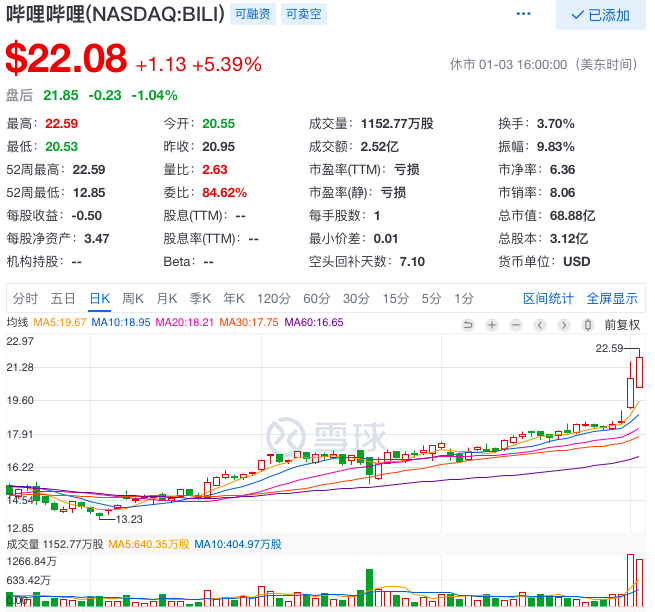Zoom out chart with minus icon
The width and height of the screenshot is (655, 612).
click(x=516, y=325)
